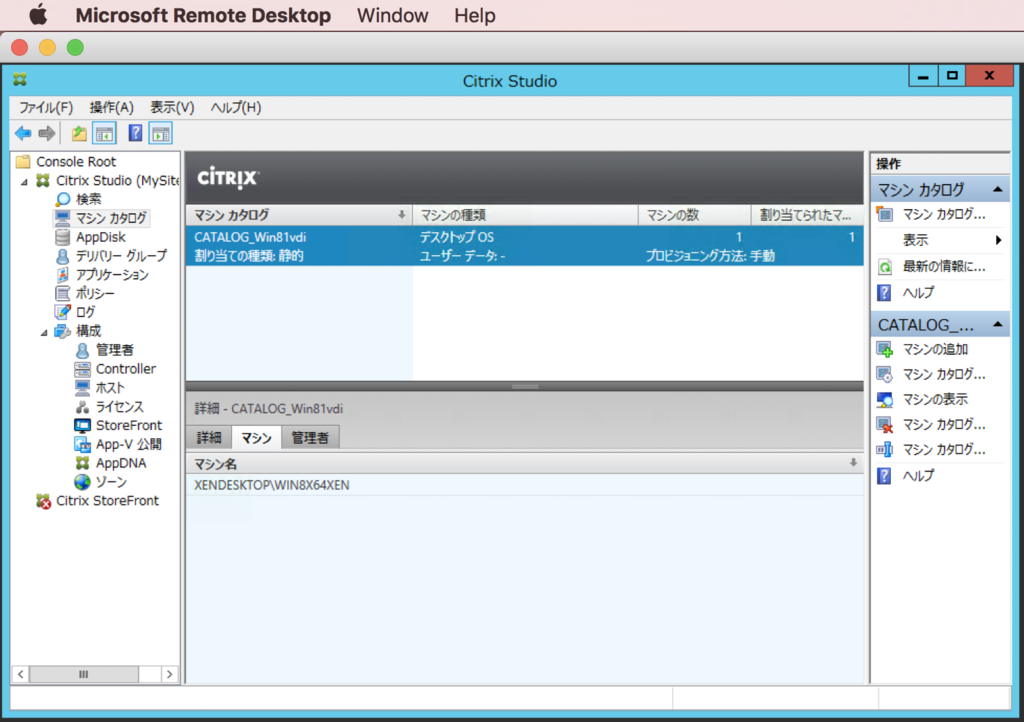Image resolution: width=1024 pixels, height=722 pixels.
Task: Switch to the 詳細 tab
Action: pyautogui.click(x=209, y=437)
